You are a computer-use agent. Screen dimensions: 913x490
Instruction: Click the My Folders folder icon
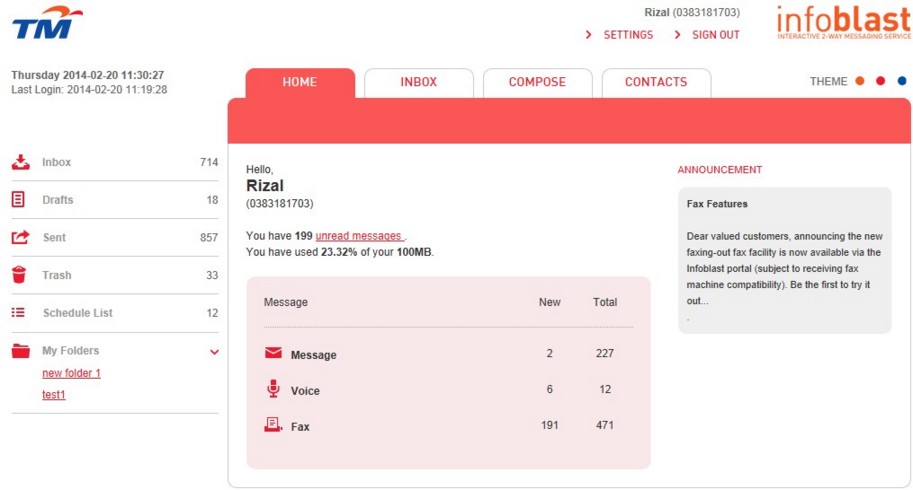tap(20, 350)
